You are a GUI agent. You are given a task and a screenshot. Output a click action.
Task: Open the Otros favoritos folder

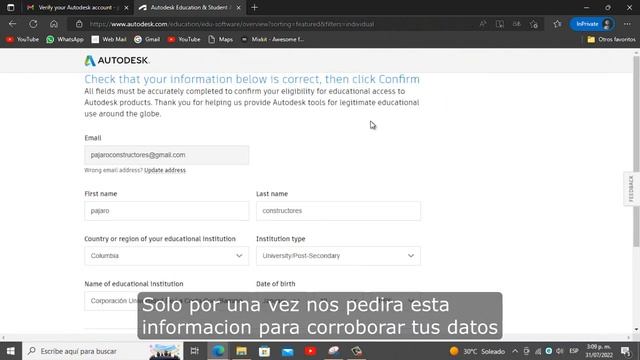coord(611,39)
